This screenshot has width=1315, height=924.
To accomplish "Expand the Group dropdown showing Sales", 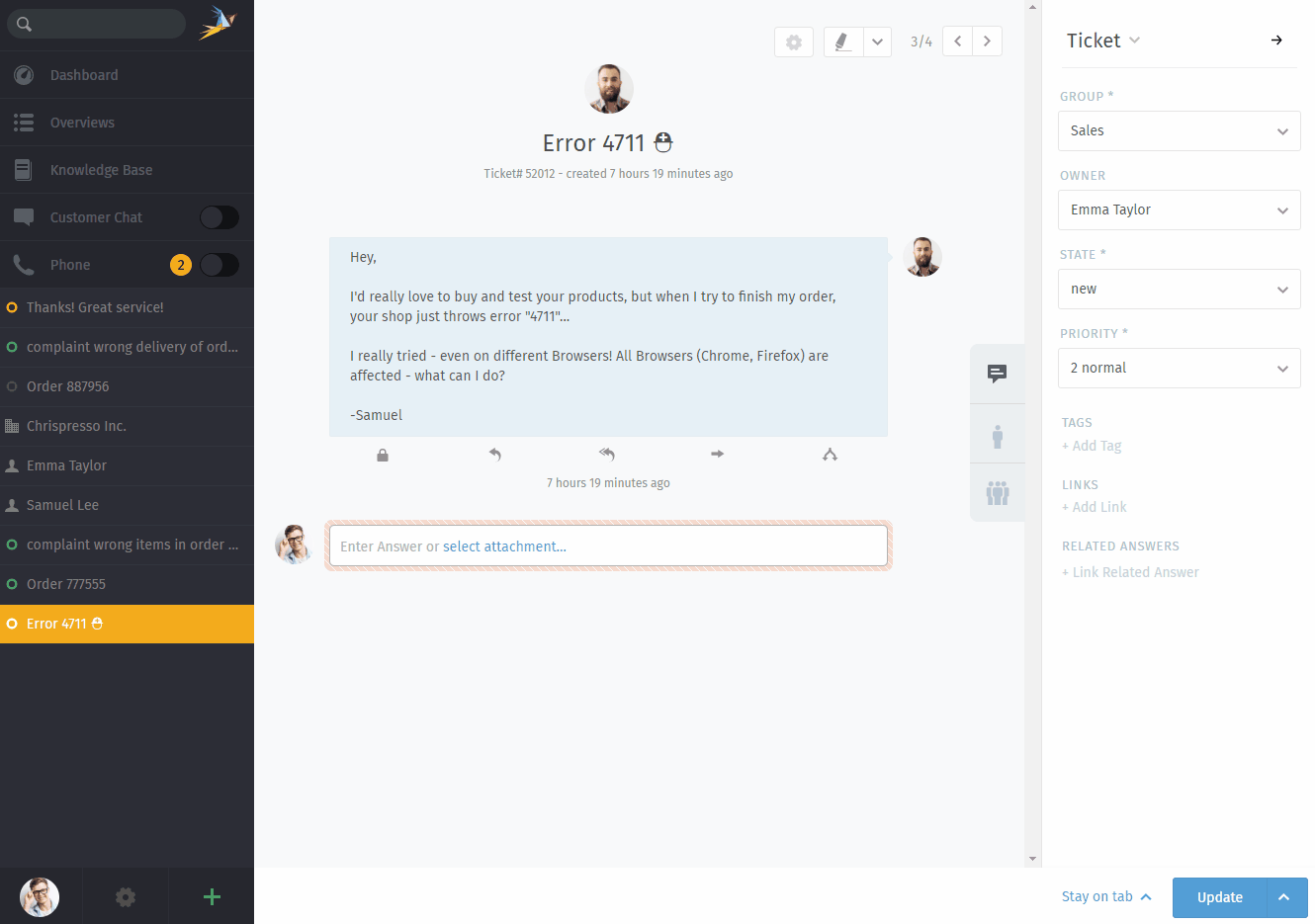I will (x=1179, y=131).
